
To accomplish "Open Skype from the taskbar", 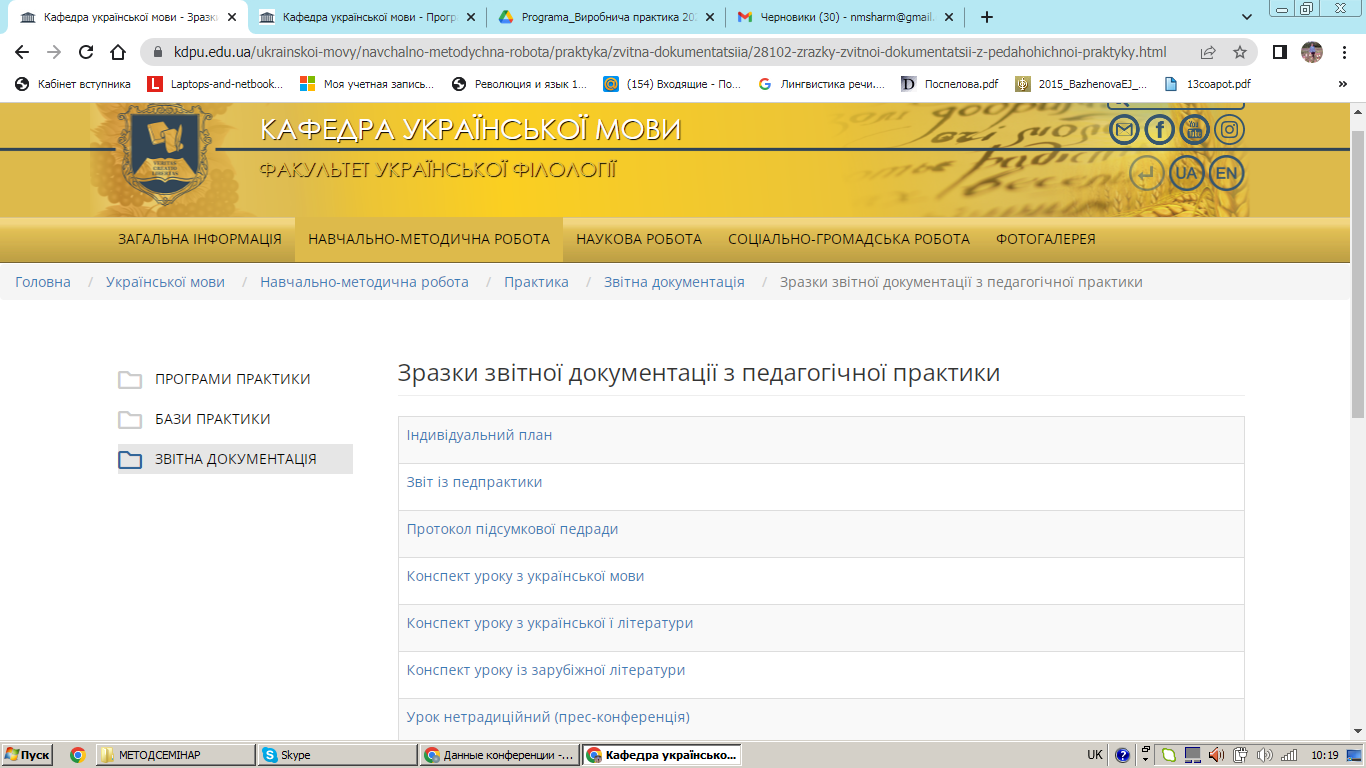I will point(337,755).
